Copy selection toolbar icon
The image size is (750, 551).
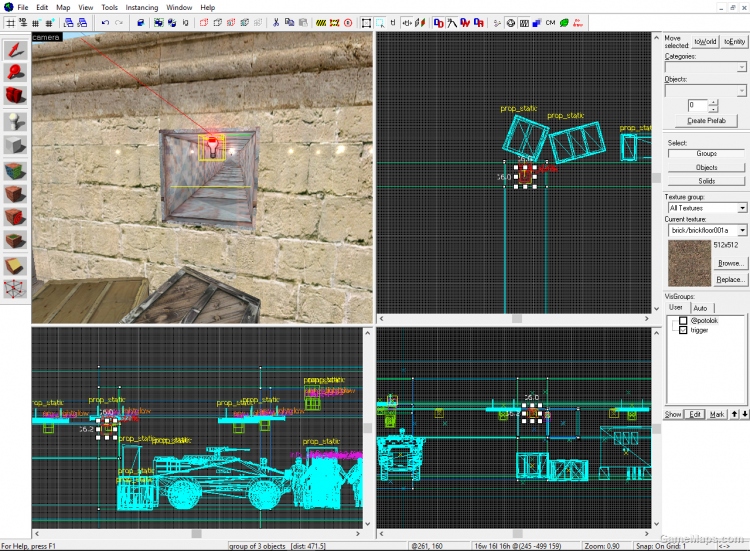tap(289, 22)
